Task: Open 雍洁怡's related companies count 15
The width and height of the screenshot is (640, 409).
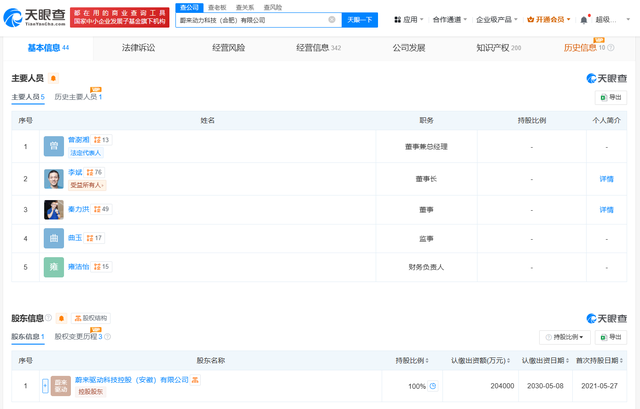Action: tap(101, 267)
